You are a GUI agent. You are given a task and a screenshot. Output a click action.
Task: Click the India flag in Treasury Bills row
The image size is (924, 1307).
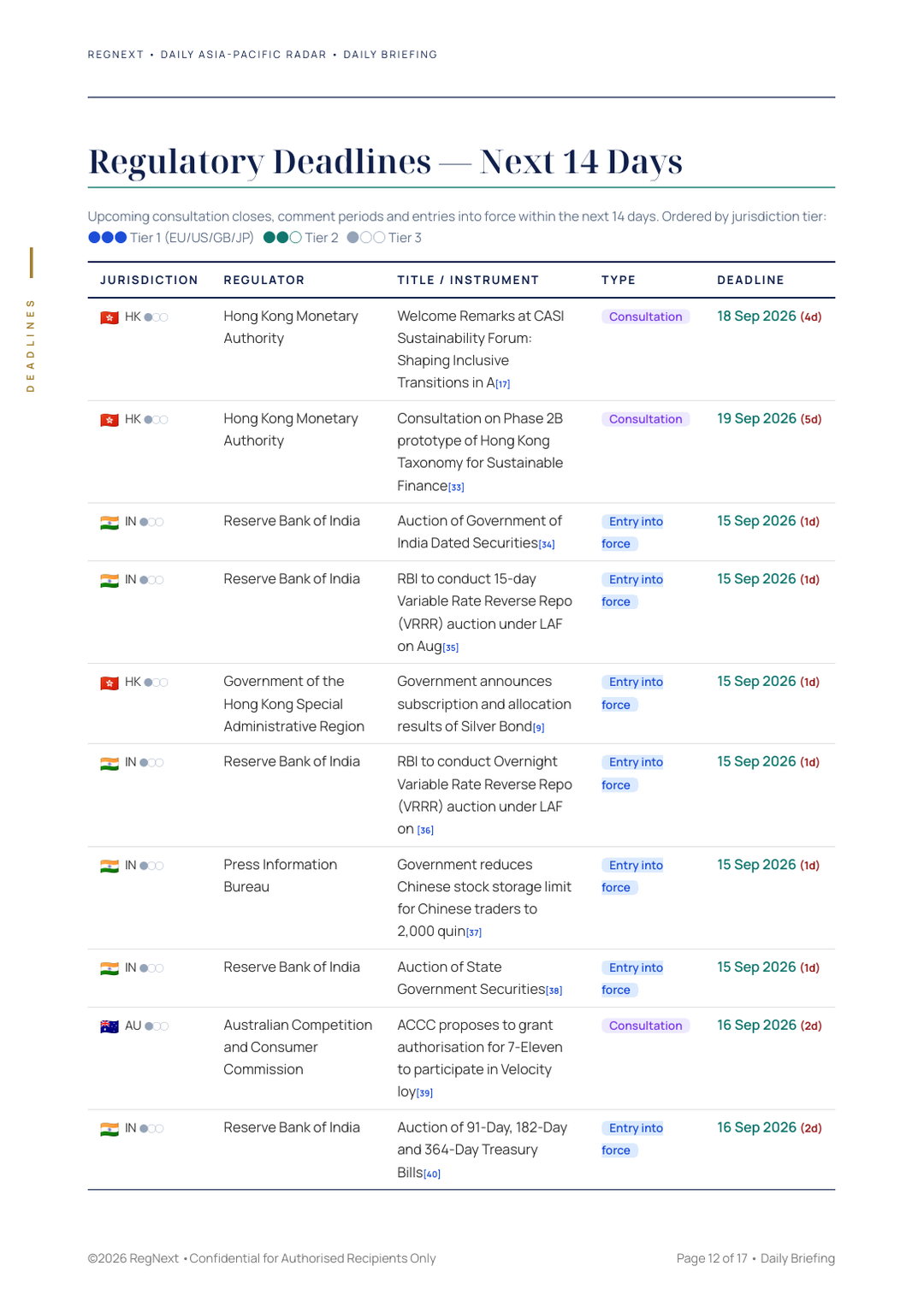pyautogui.click(x=110, y=1129)
